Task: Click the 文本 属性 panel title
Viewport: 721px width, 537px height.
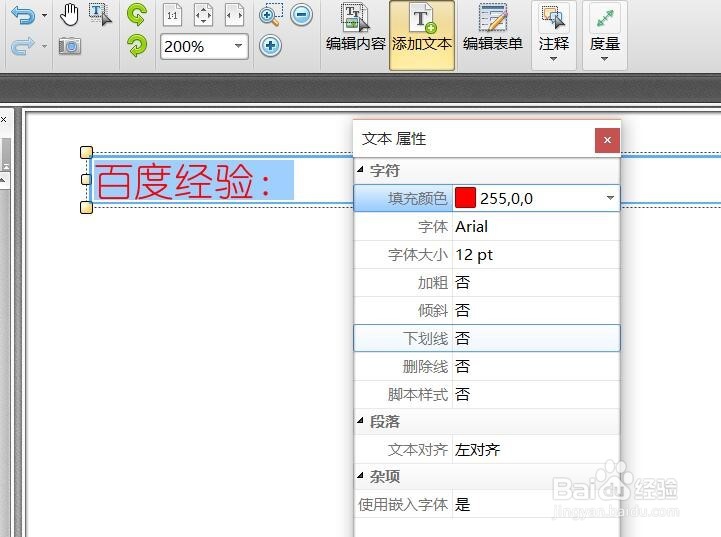Action: point(394,139)
